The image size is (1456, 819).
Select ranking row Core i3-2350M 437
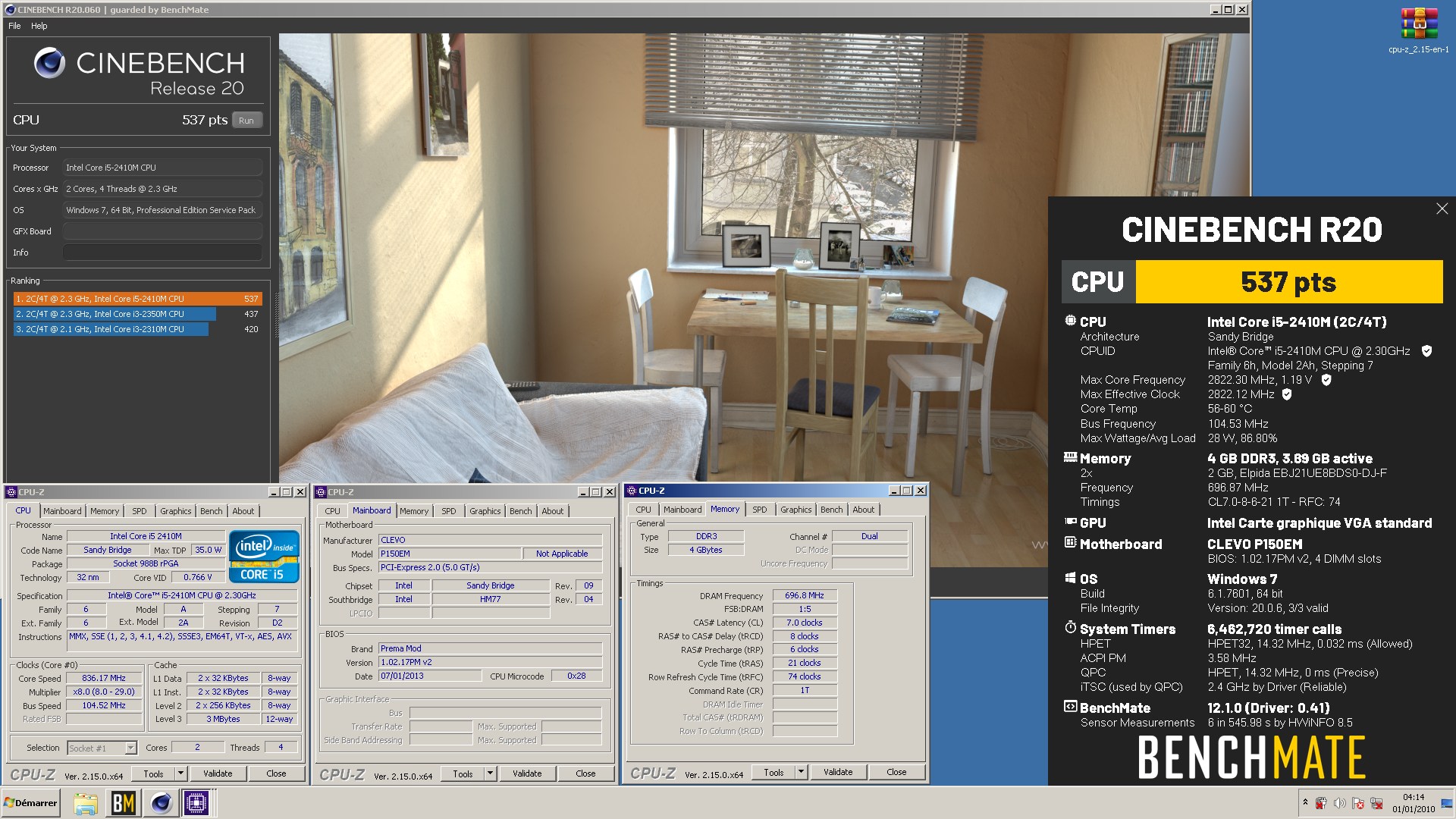(137, 314)
